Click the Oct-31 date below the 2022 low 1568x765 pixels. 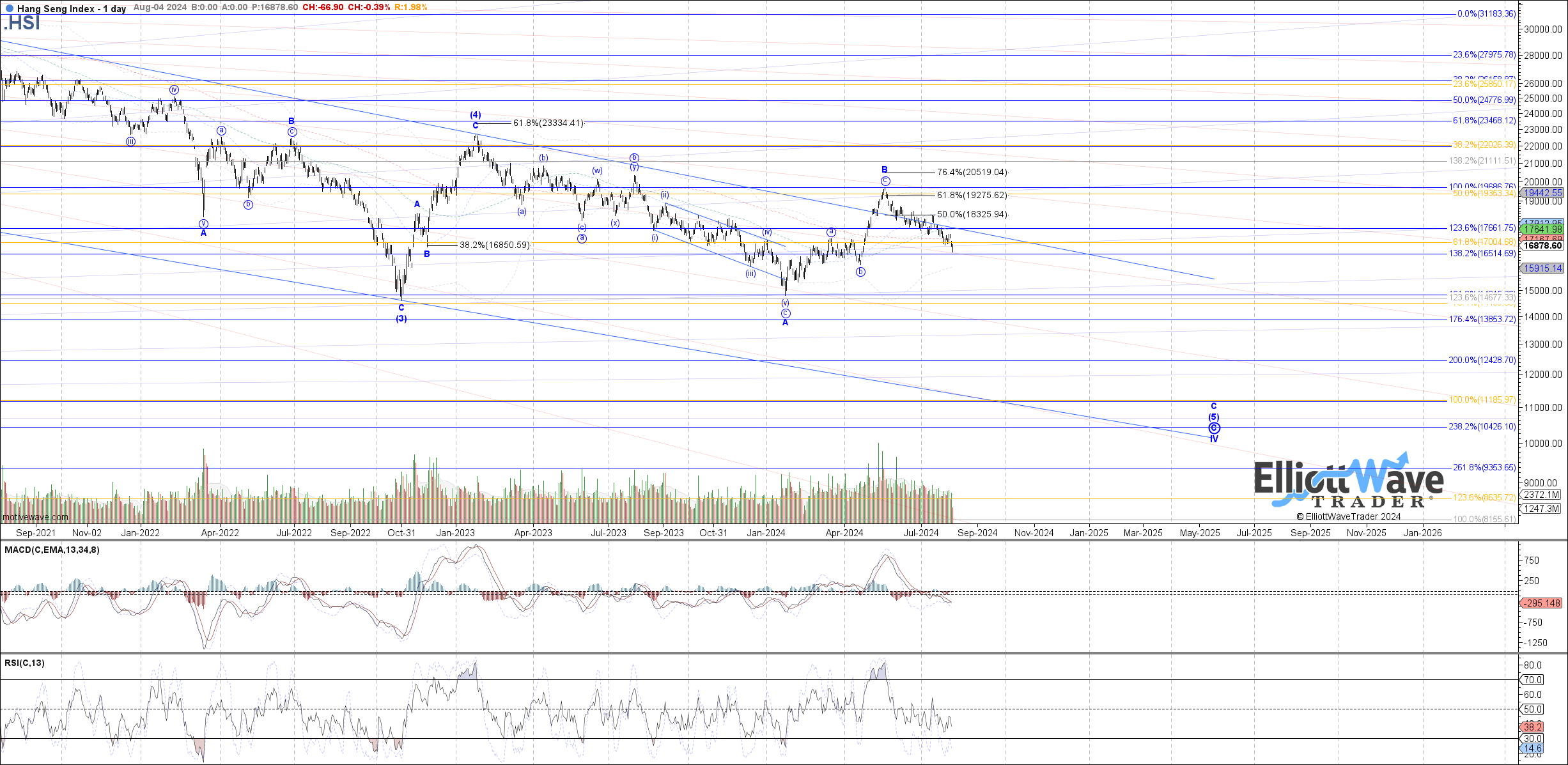pyautogui.click(x=402, y=533)
